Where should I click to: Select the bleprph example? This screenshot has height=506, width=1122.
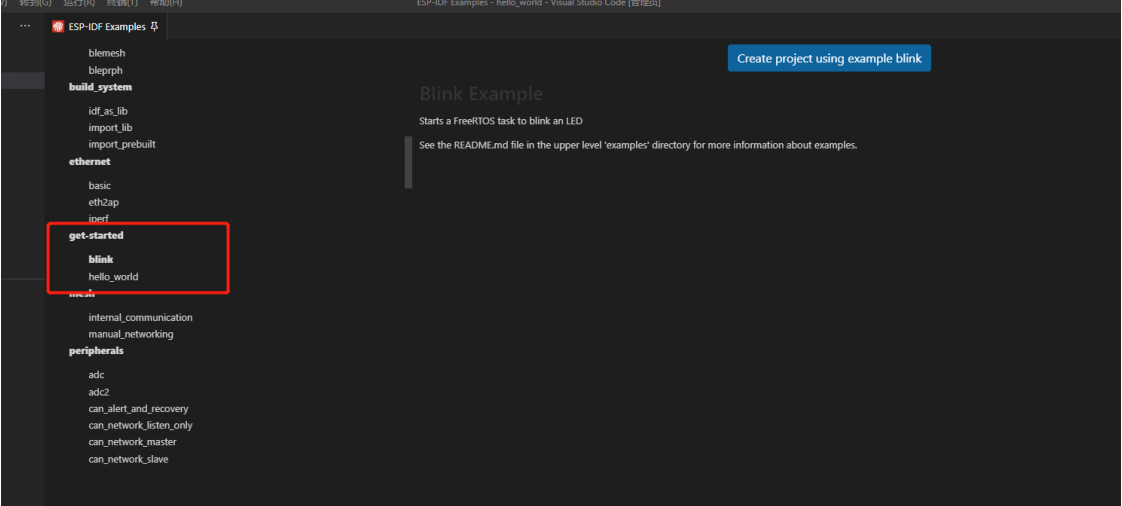pyautogui.click(x=106, y=70)
